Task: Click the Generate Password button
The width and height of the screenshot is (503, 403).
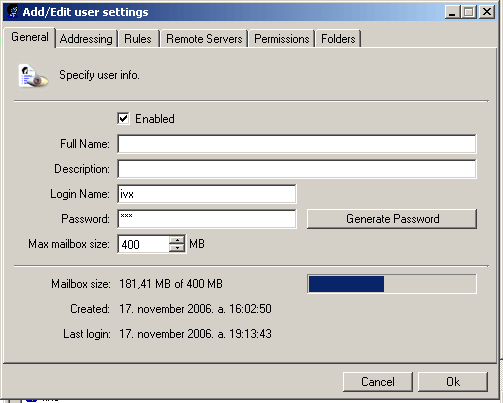Action: 392,219
